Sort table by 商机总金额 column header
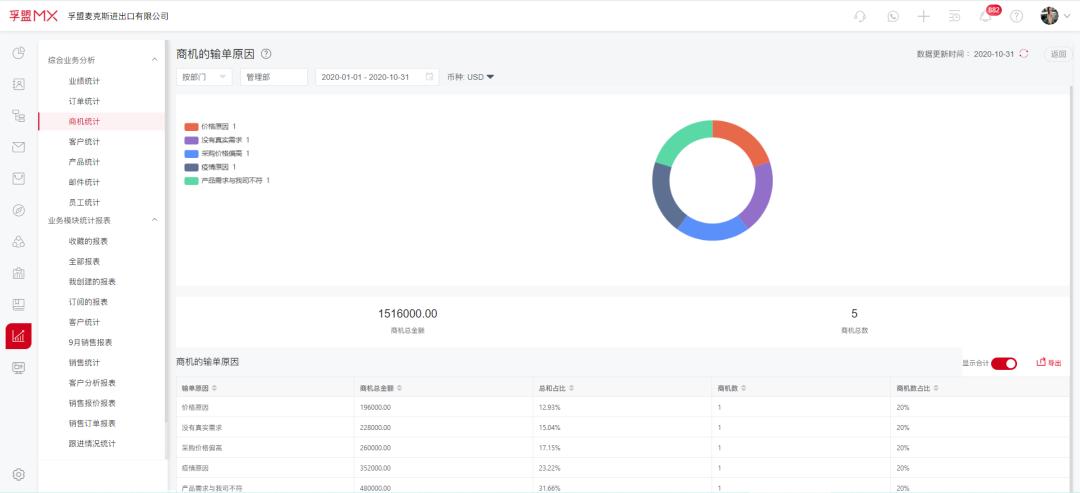 (x=386, y=387)
